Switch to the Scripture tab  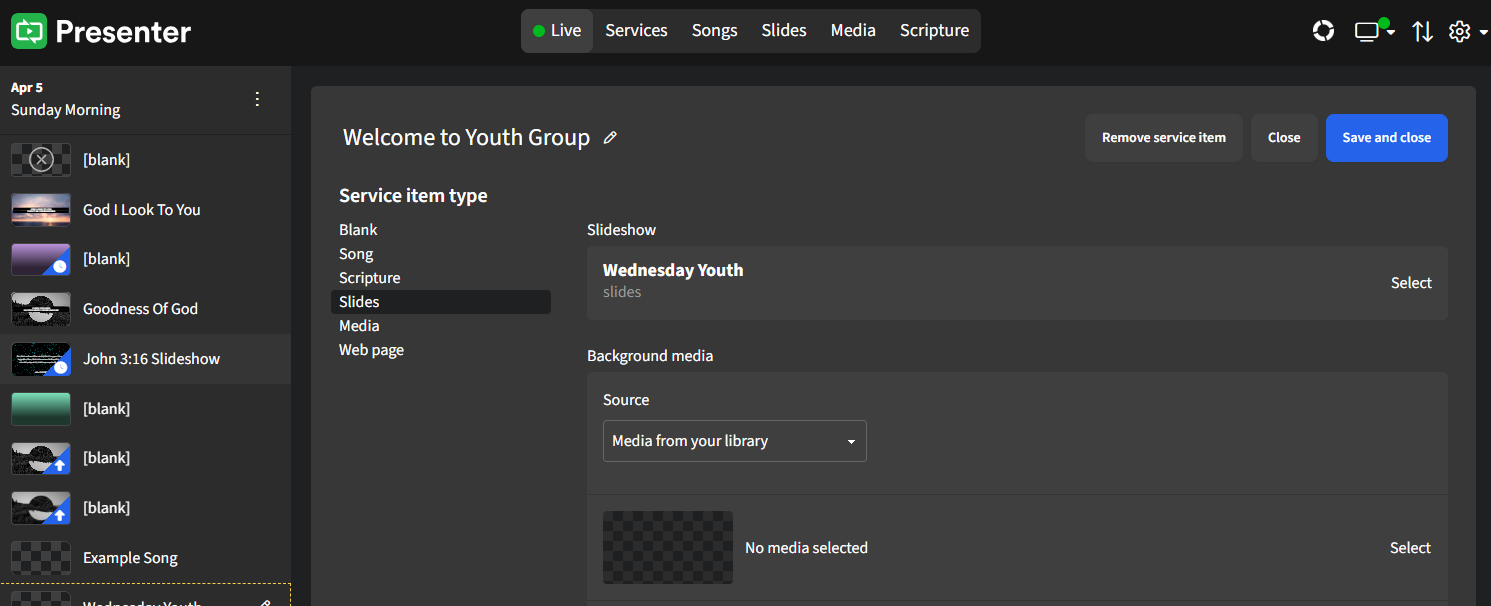coord(934,30)
